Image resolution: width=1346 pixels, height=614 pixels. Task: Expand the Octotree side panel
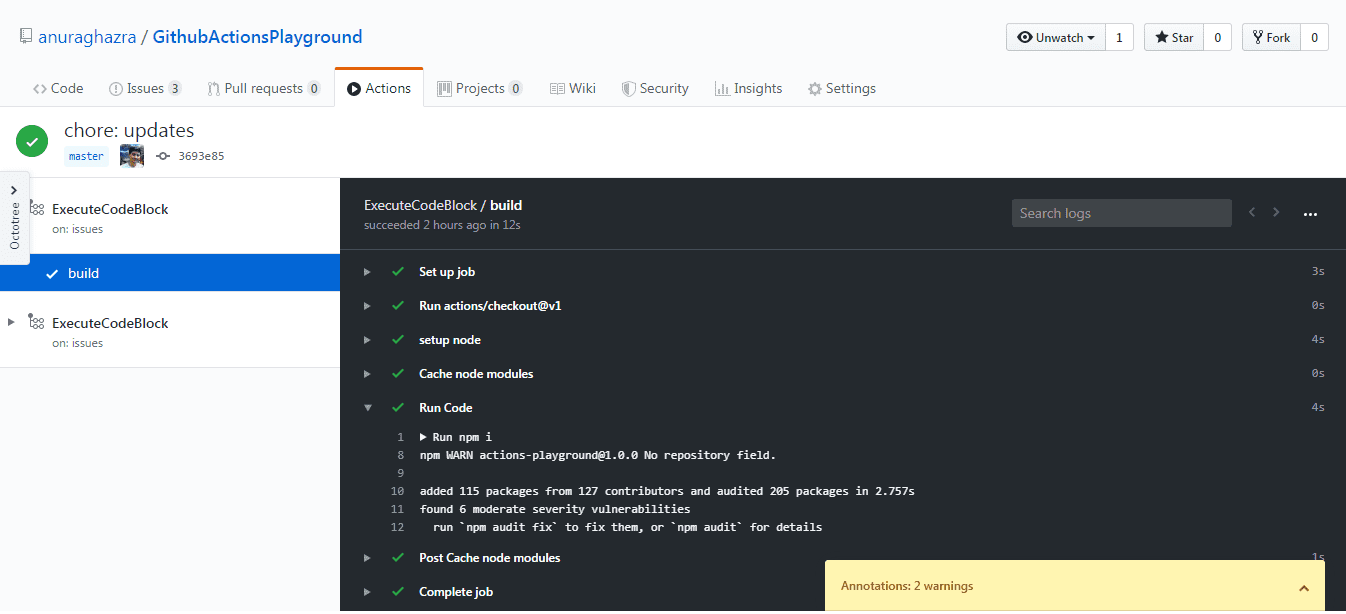point(14,218)
